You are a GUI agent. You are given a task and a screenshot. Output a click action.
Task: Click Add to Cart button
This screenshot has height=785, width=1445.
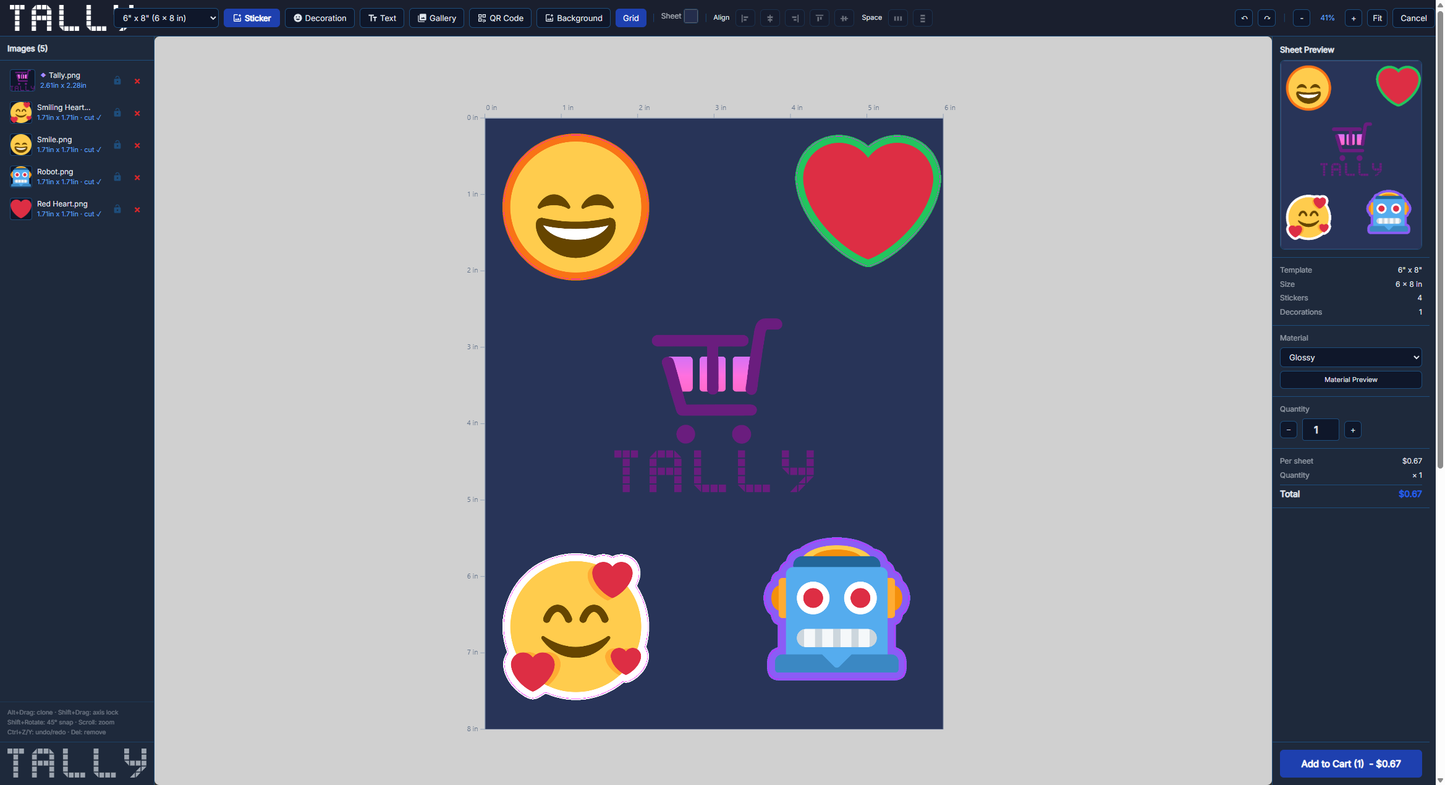pyautogui.click(x=1350, y=763)
